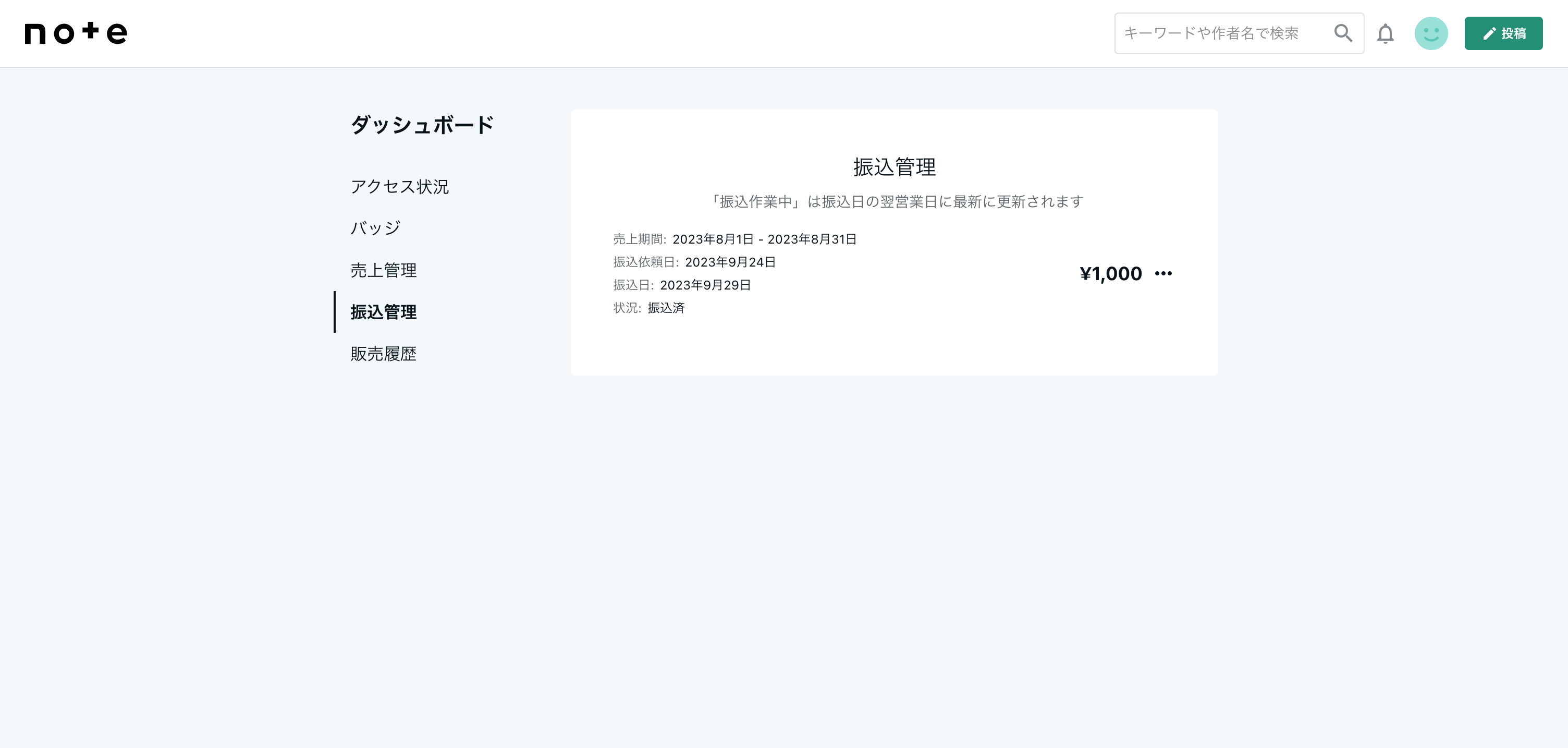Click the note logo
This screenshot has height=748, width=1568.
(76, 33)
